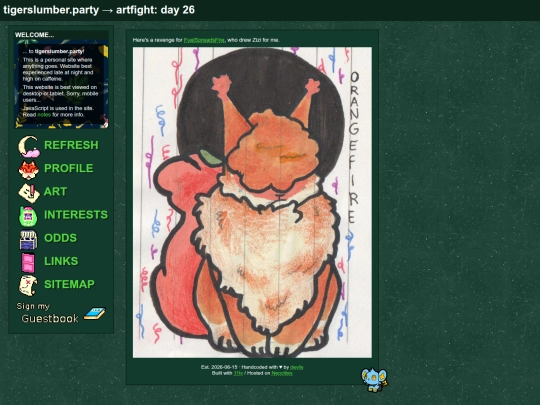Click the 'devils' author link in footer
This screenshot has height=405, width=540.
[x=297, y=367]
